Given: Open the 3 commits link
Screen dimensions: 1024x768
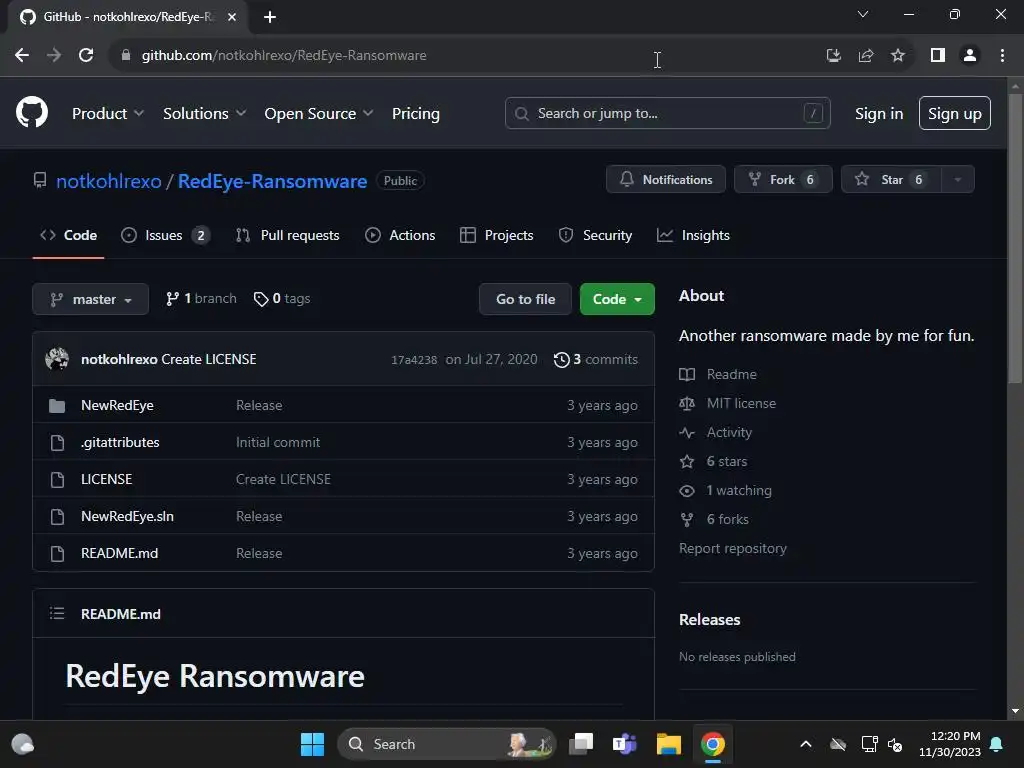Looking at the screenshot, I should pyautogui.click(x=596, y=360).
